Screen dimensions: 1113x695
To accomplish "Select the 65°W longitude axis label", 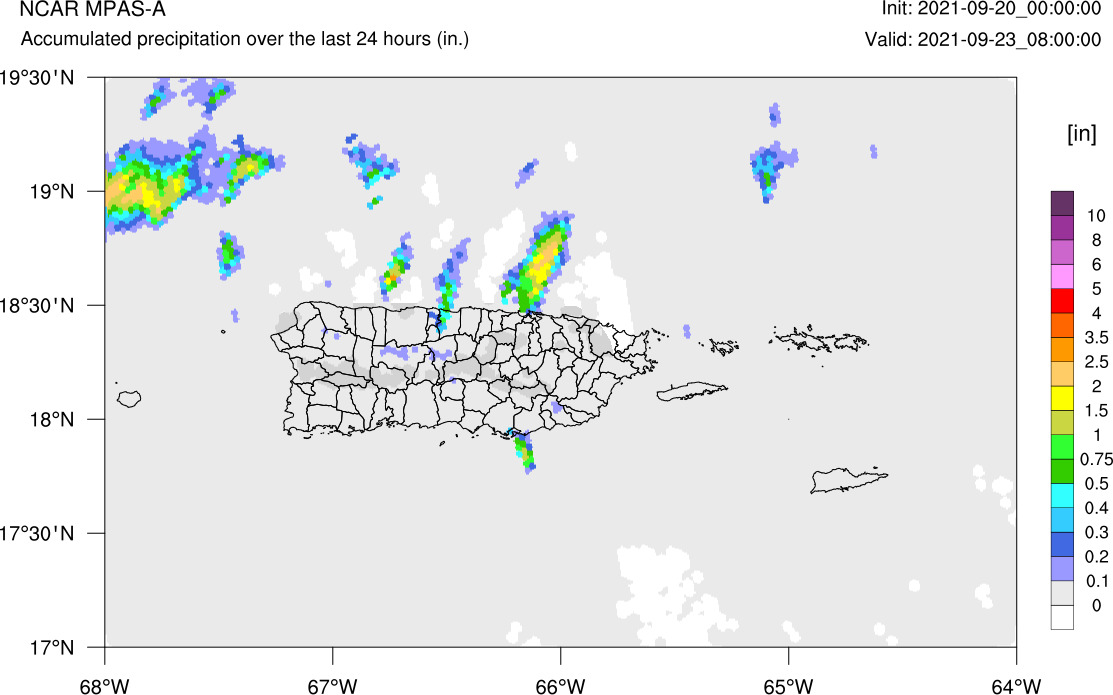I will 789,686.
